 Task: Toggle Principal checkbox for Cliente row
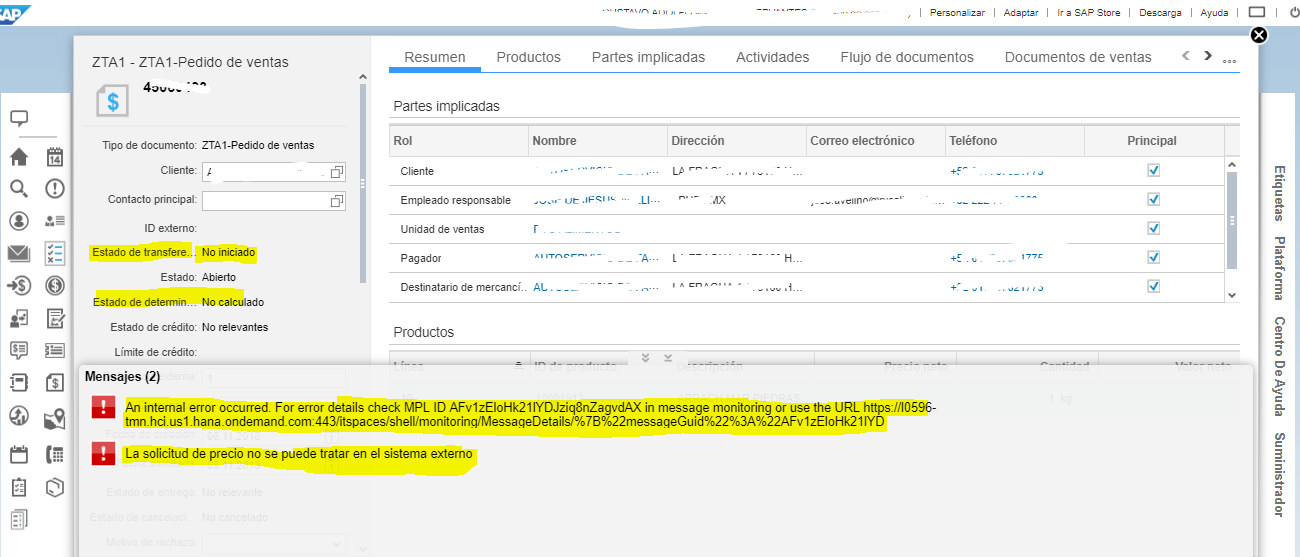point(1153,171)
